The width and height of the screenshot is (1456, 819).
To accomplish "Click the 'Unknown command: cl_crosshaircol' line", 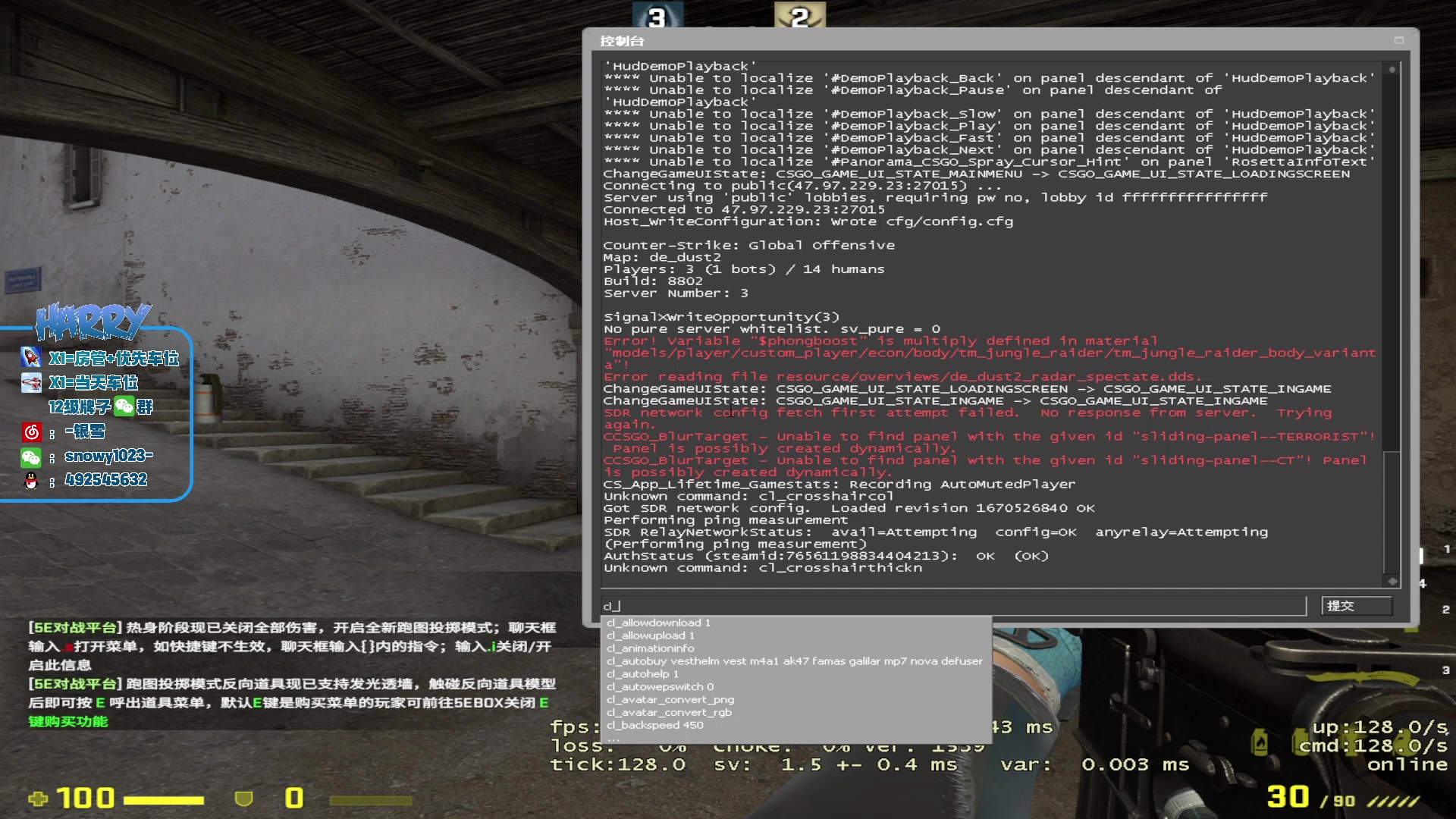I will point(748,497).
